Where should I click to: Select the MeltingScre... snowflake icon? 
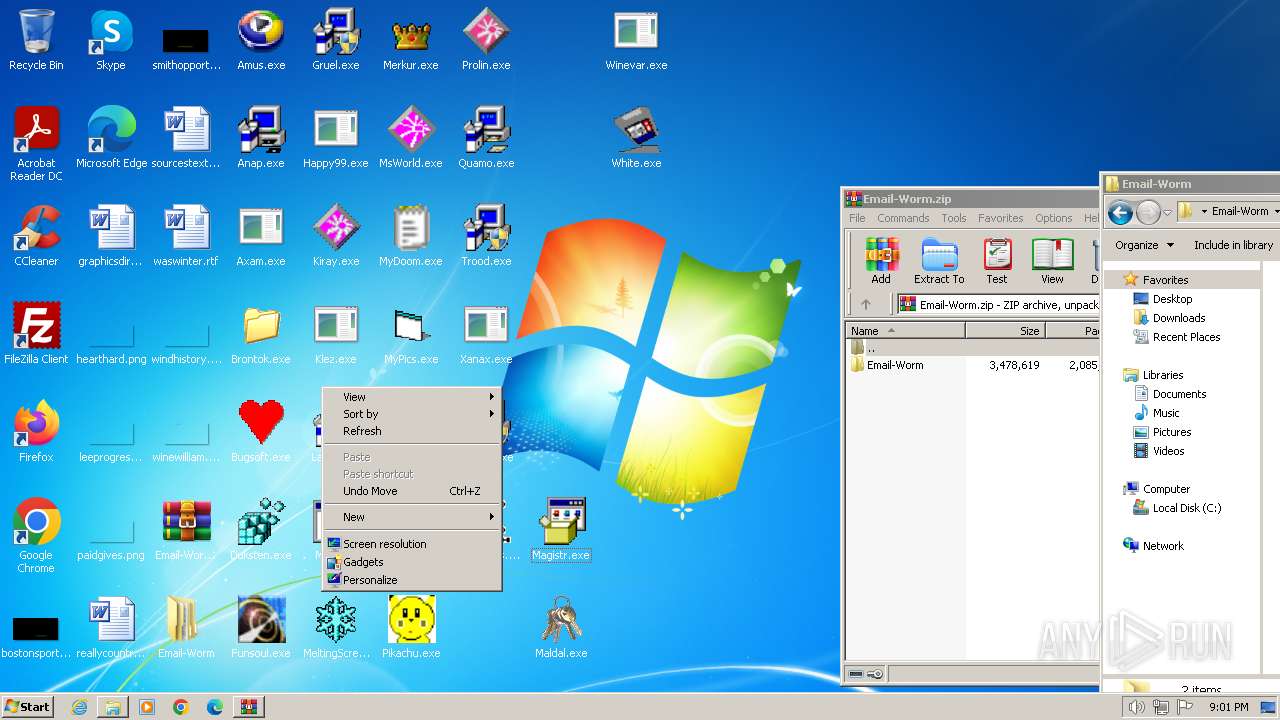coord(336,628)
